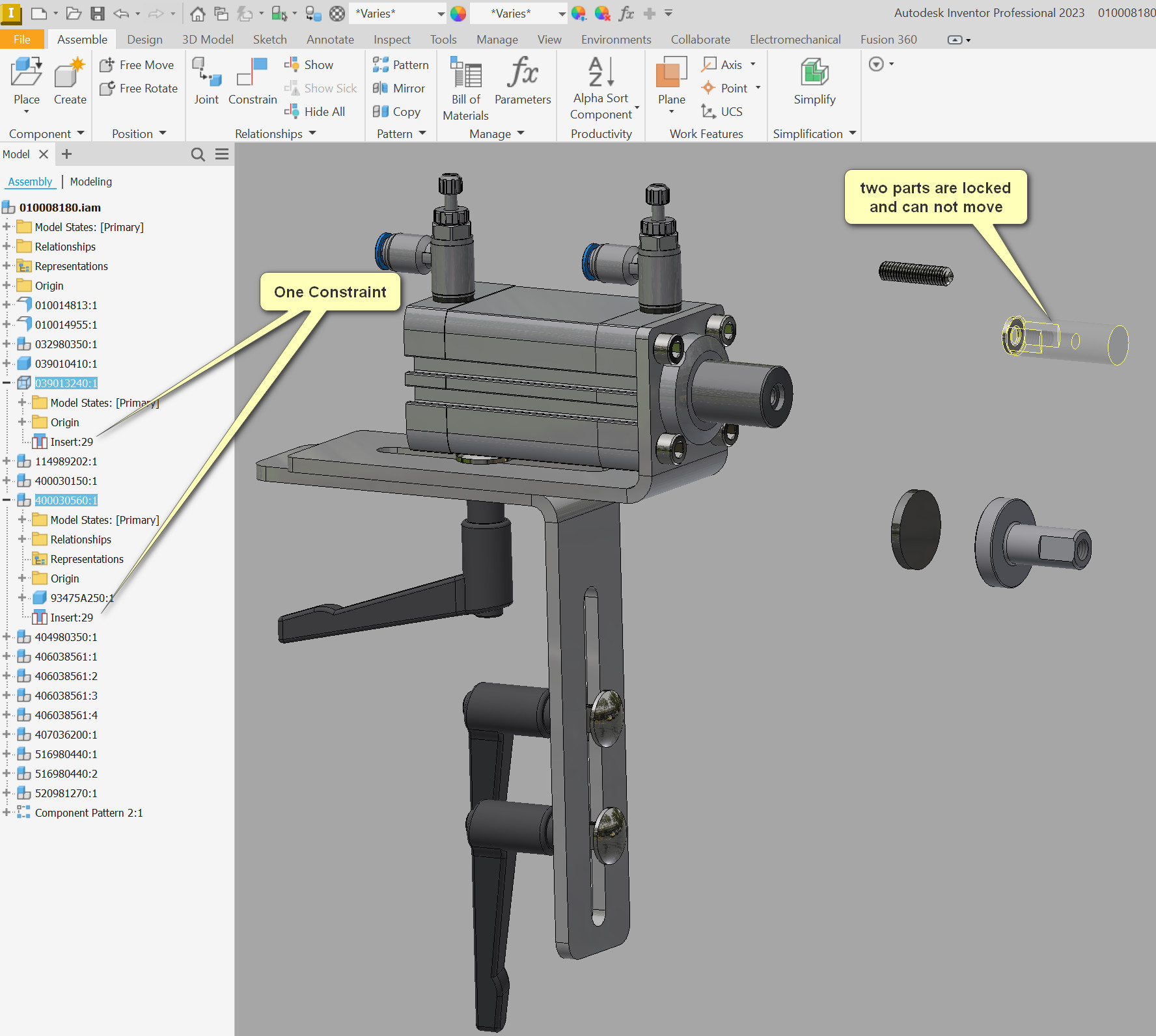Image resolution: width=1156 pixels, height=1036 pixels.
Task: Open the File menu
Action: click(21, 40)
